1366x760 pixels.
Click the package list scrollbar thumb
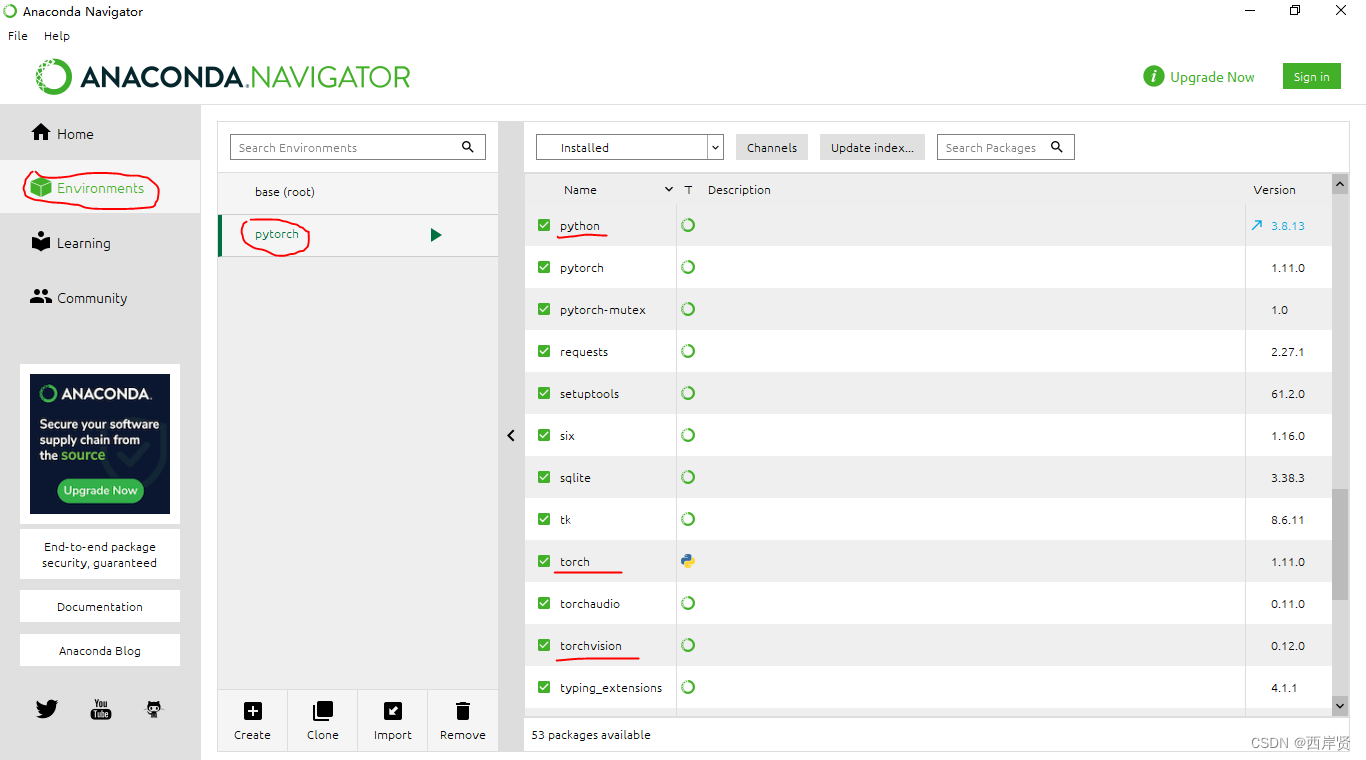click(1340, 544)
